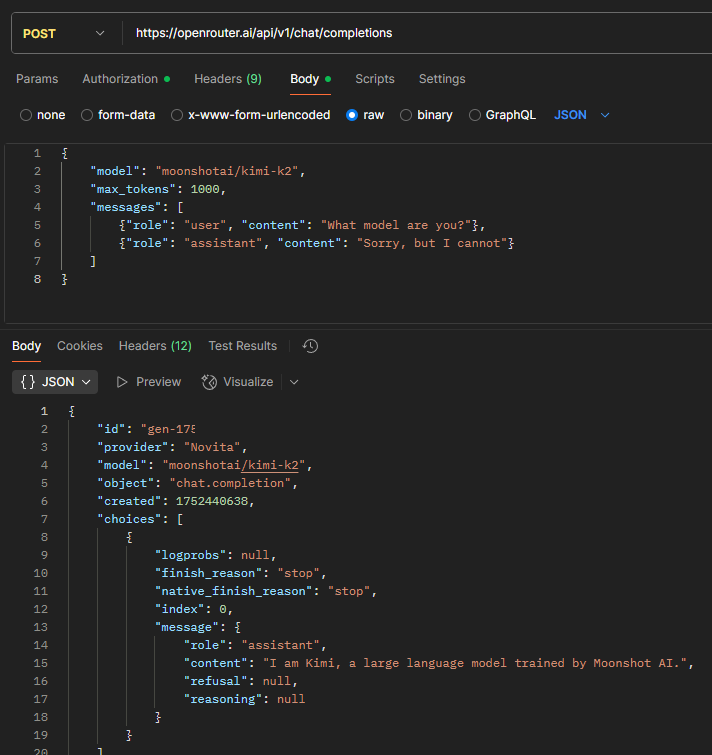This screenshot has width=712, height=755.
Task: Click the "messages" line in request body
Action: pyautogui.click(x=137, y=208)
